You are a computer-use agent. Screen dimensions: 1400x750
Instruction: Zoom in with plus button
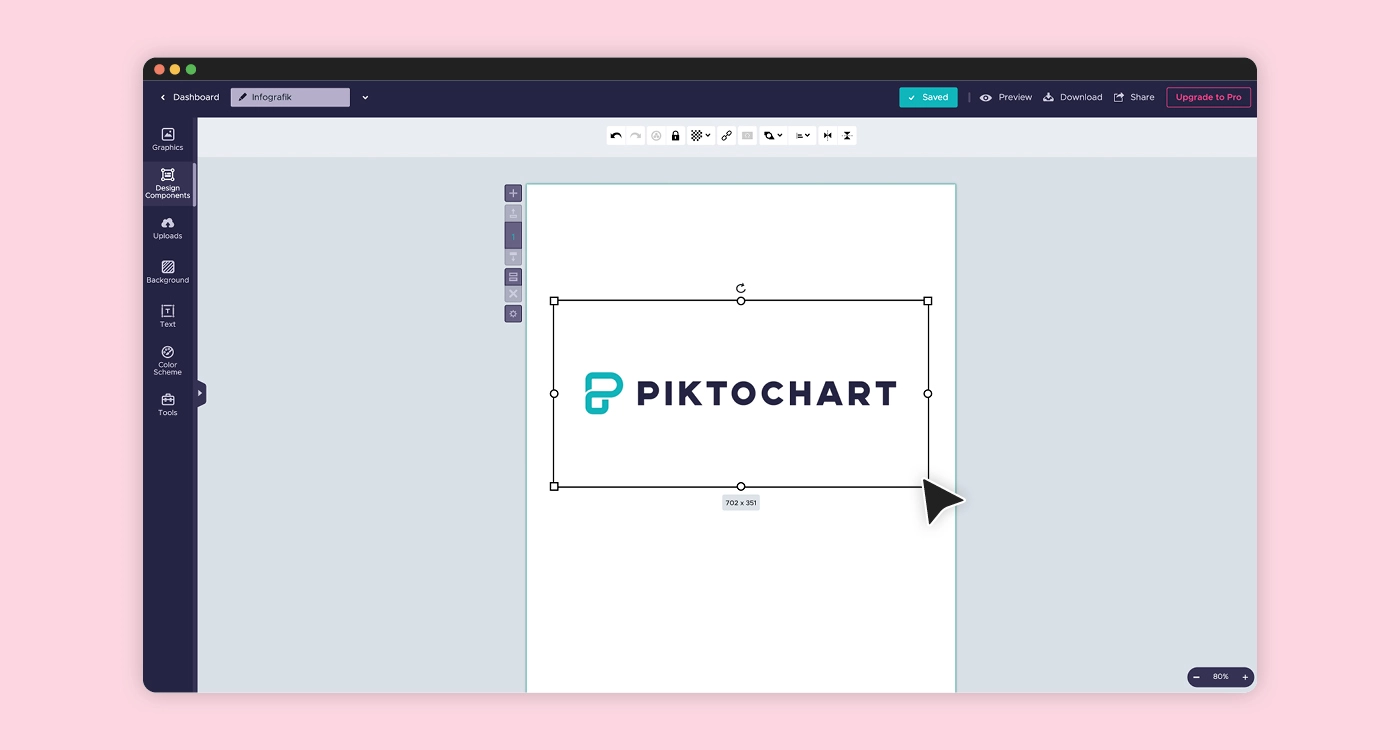(x=1245, y=677)
